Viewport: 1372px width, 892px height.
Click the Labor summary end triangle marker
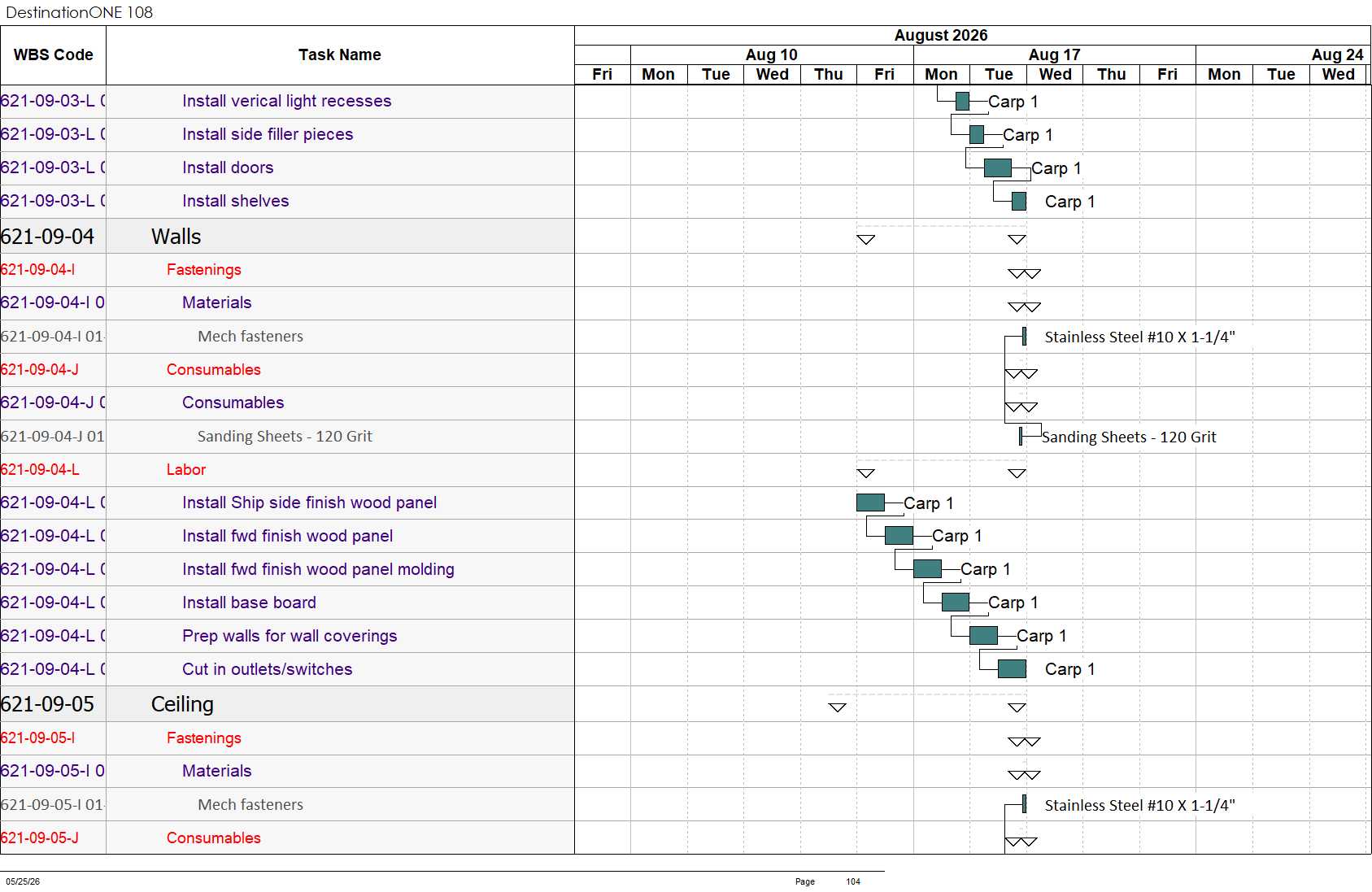1017,473
